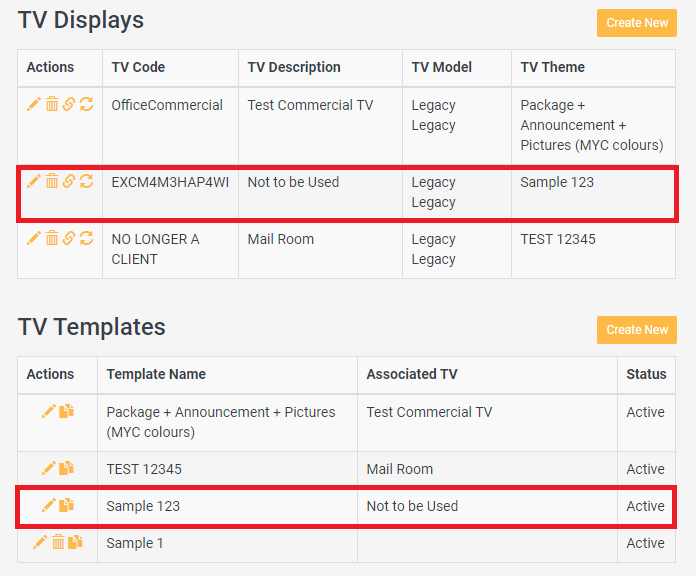Select the Mail Room description cell
Screen dimensions: 696x576
pos(281,239)
